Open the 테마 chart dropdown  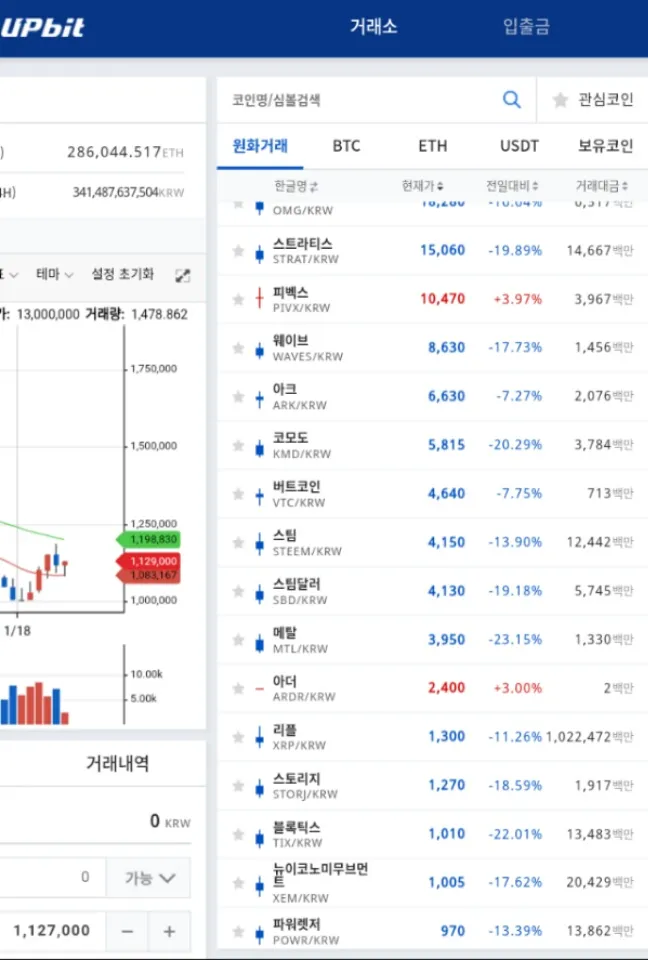click(55, 274)
